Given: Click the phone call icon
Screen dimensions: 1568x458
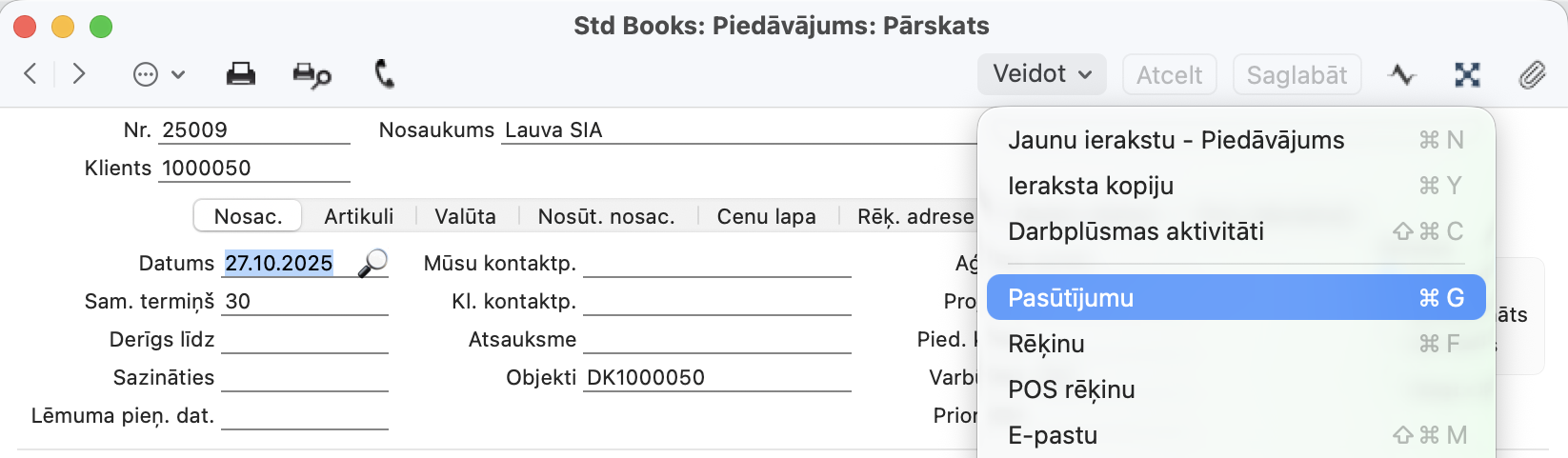Looking at the screenshot, I should 384,74.
